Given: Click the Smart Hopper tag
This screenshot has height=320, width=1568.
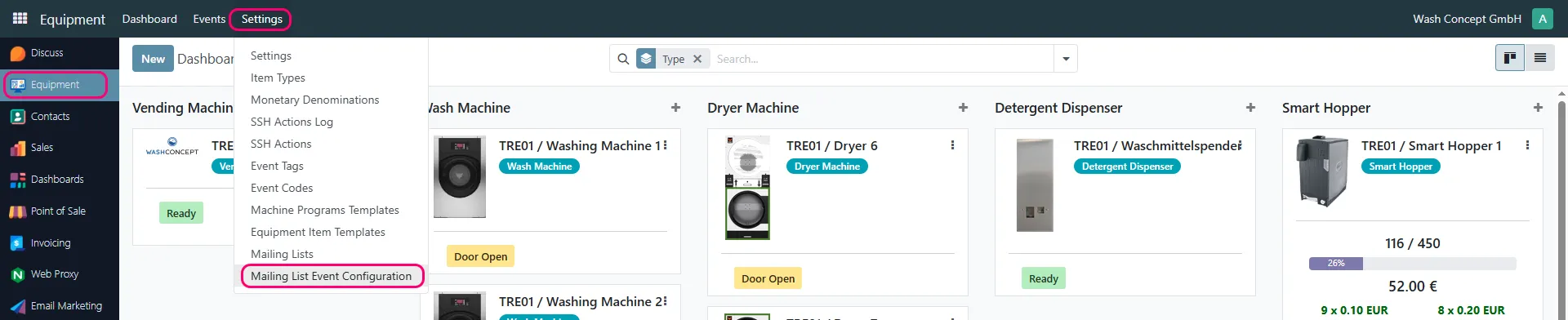Looking at the screenshot, I should (x=1401, y=167).
